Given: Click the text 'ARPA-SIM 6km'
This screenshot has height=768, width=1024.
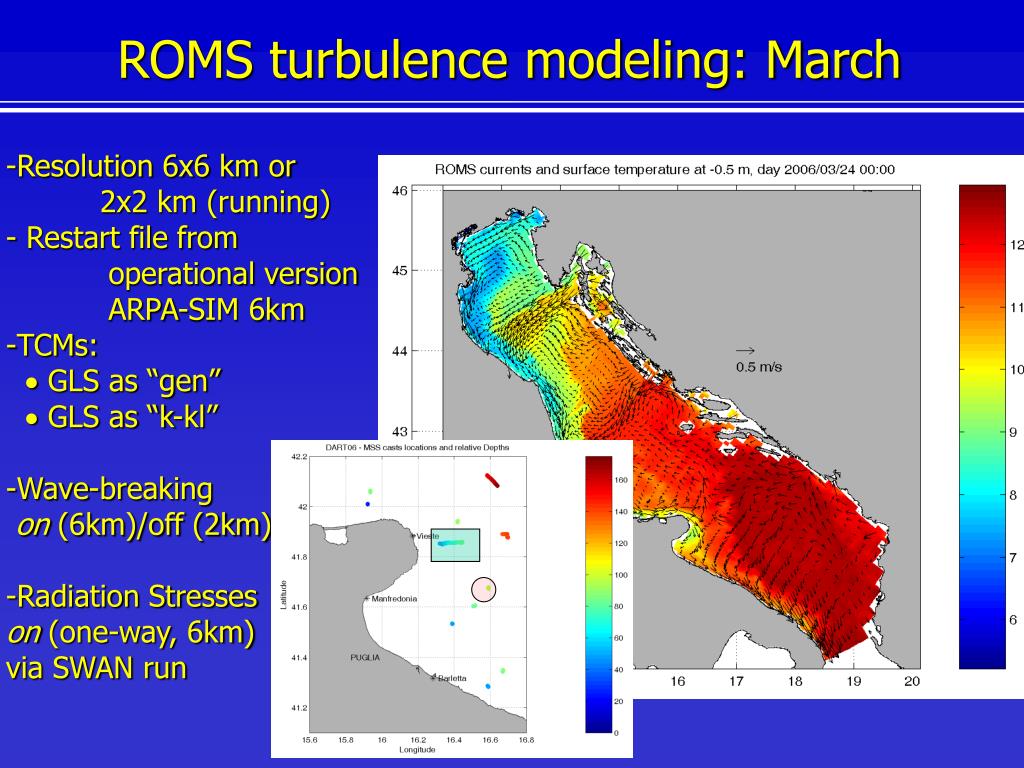Looking at the screenshot, I should point(206,310).
